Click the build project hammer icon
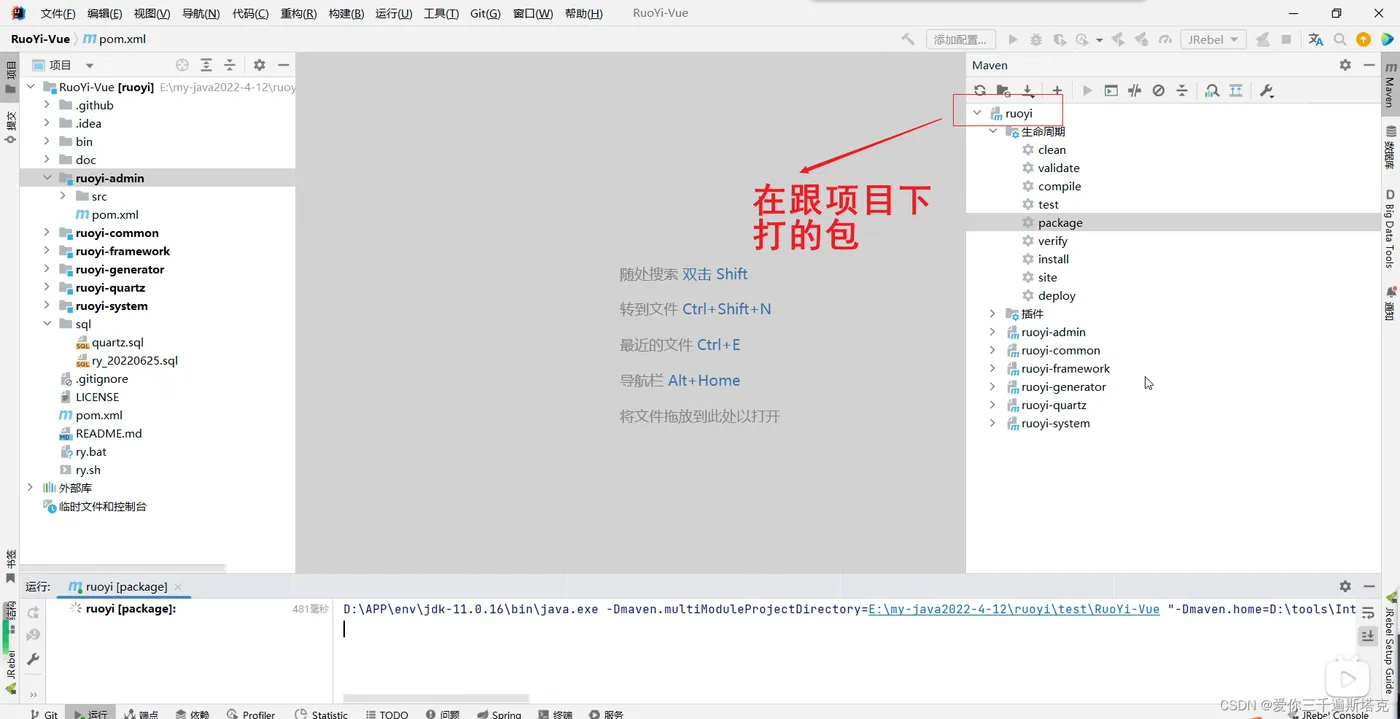The height and width of the screenshot is (719, 1400). (x=908, y=39)
